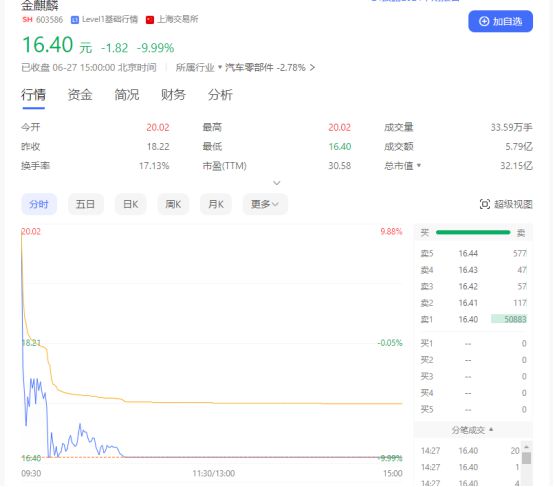Select the 分时 chart period
Viewport: 554px width, 487px height.
39,204
